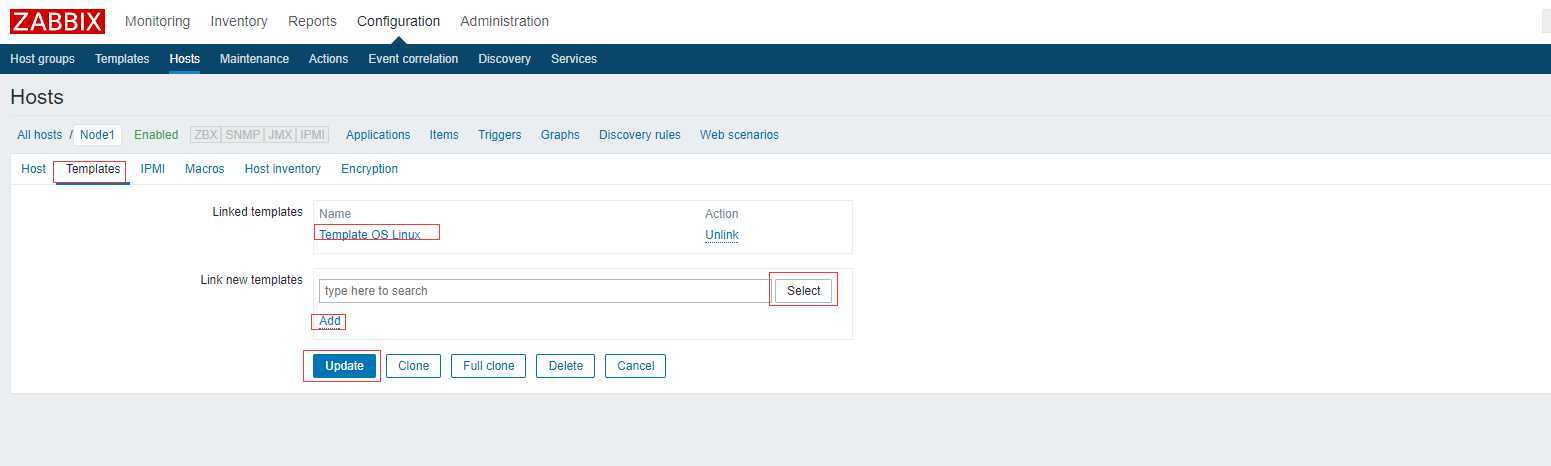
Task: Select Hosts in the blue submenu bar
Action: pyautogui.click(x=185, y=59)
